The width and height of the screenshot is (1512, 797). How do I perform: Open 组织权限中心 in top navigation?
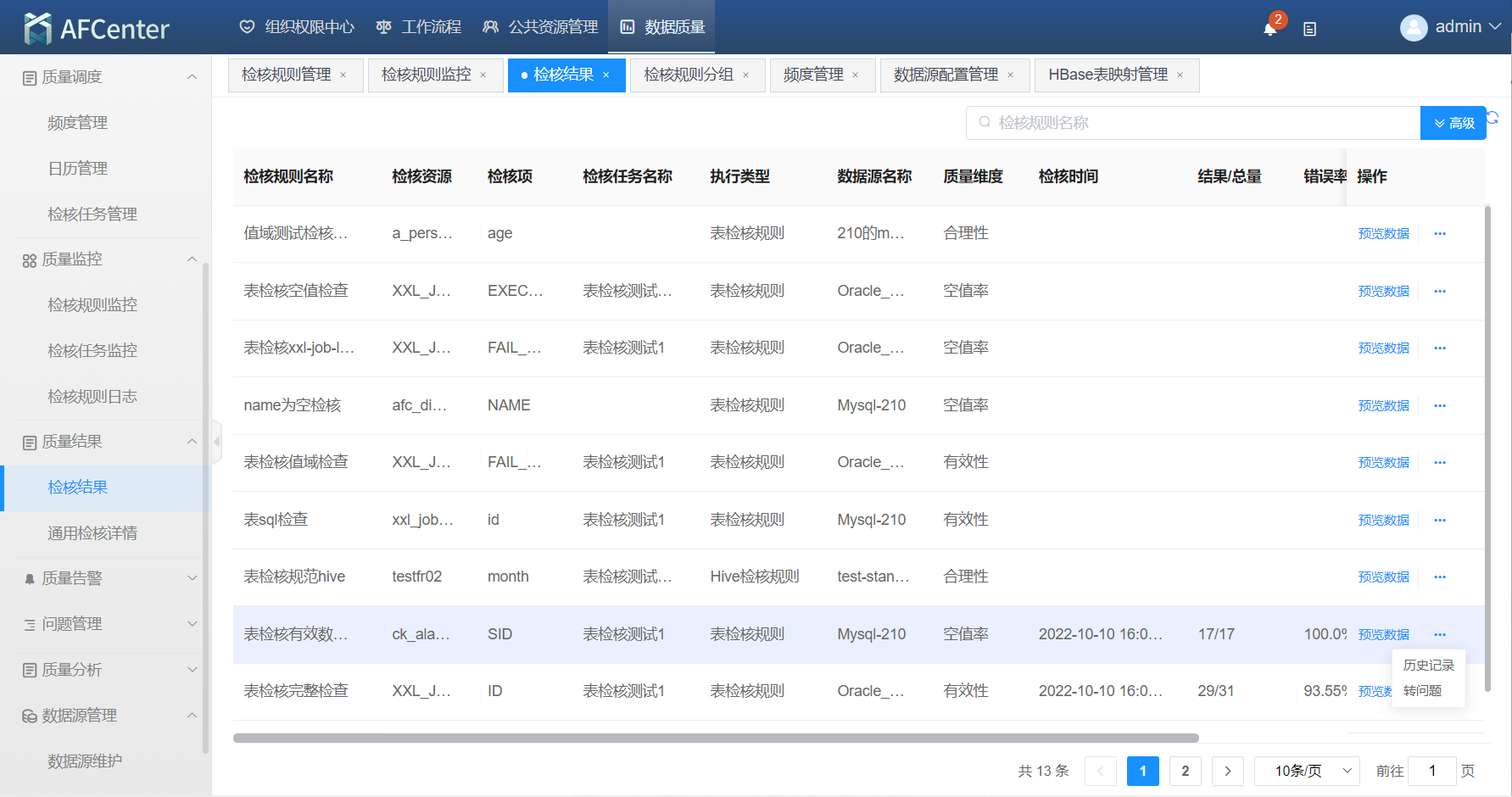click(297, 27)
